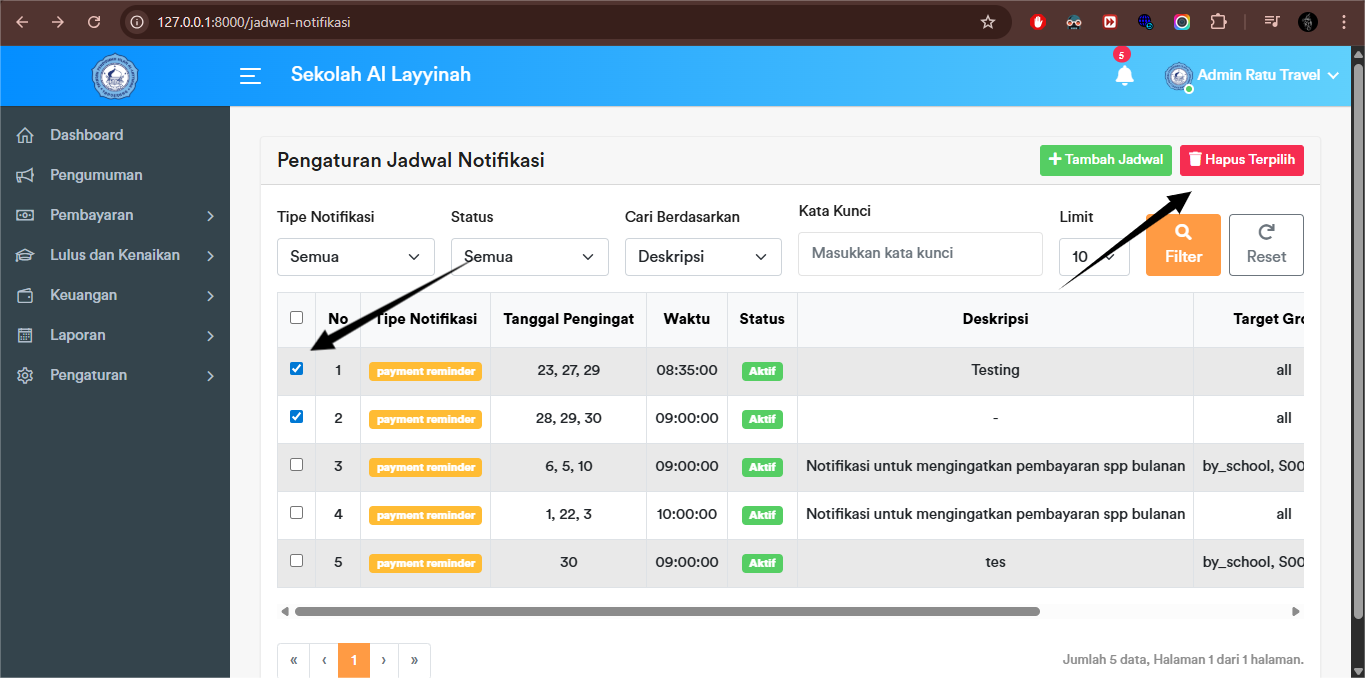Click the Kata Kunci input field

tap(919, 253)
